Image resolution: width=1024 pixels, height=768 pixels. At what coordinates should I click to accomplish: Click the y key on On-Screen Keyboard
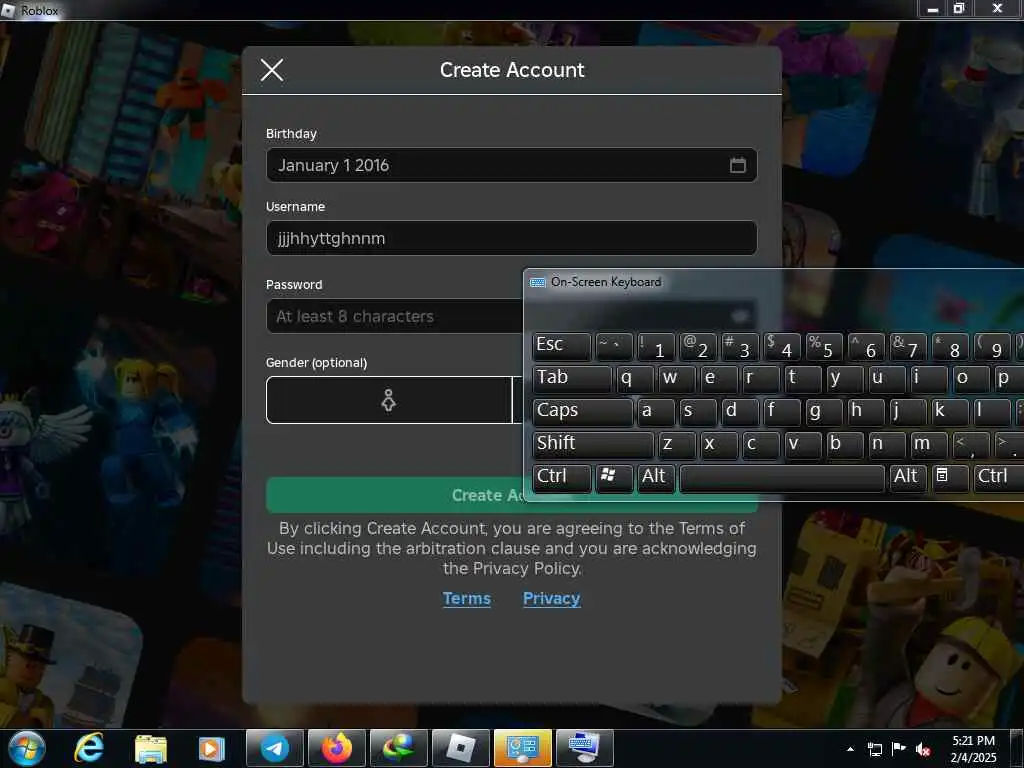click(x=844, y=379)
